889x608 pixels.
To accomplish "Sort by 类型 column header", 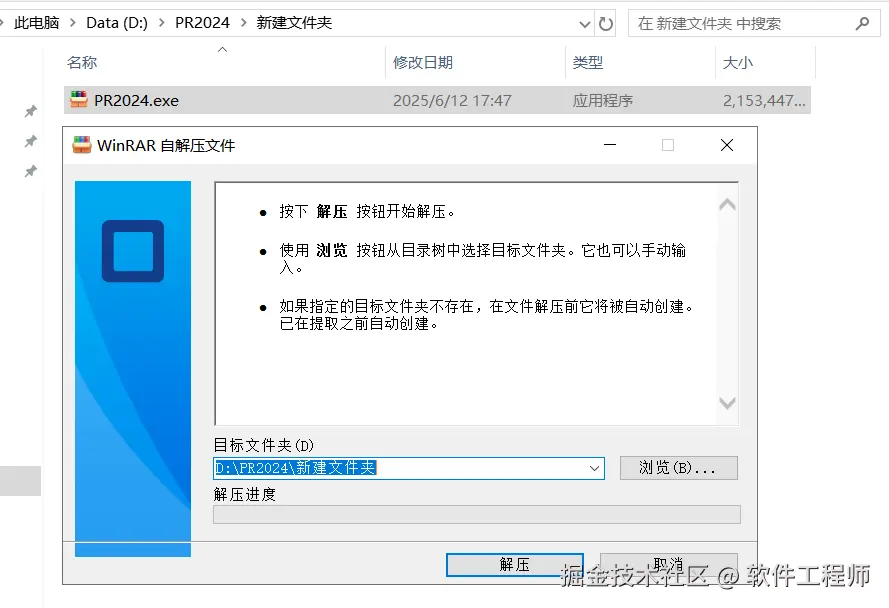I will pos(587,62).
